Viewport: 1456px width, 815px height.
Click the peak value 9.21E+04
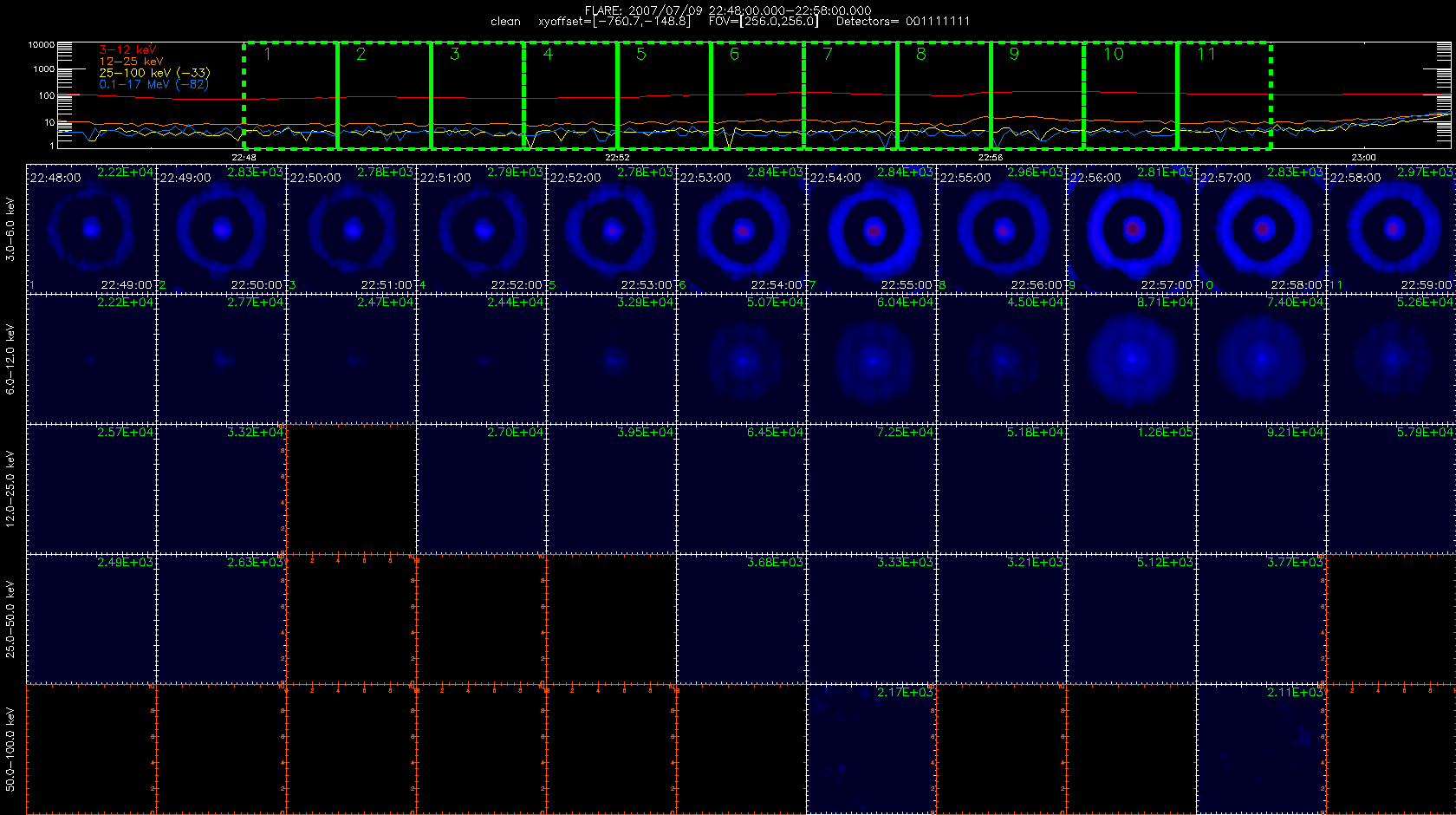(x=1296, y=433)
